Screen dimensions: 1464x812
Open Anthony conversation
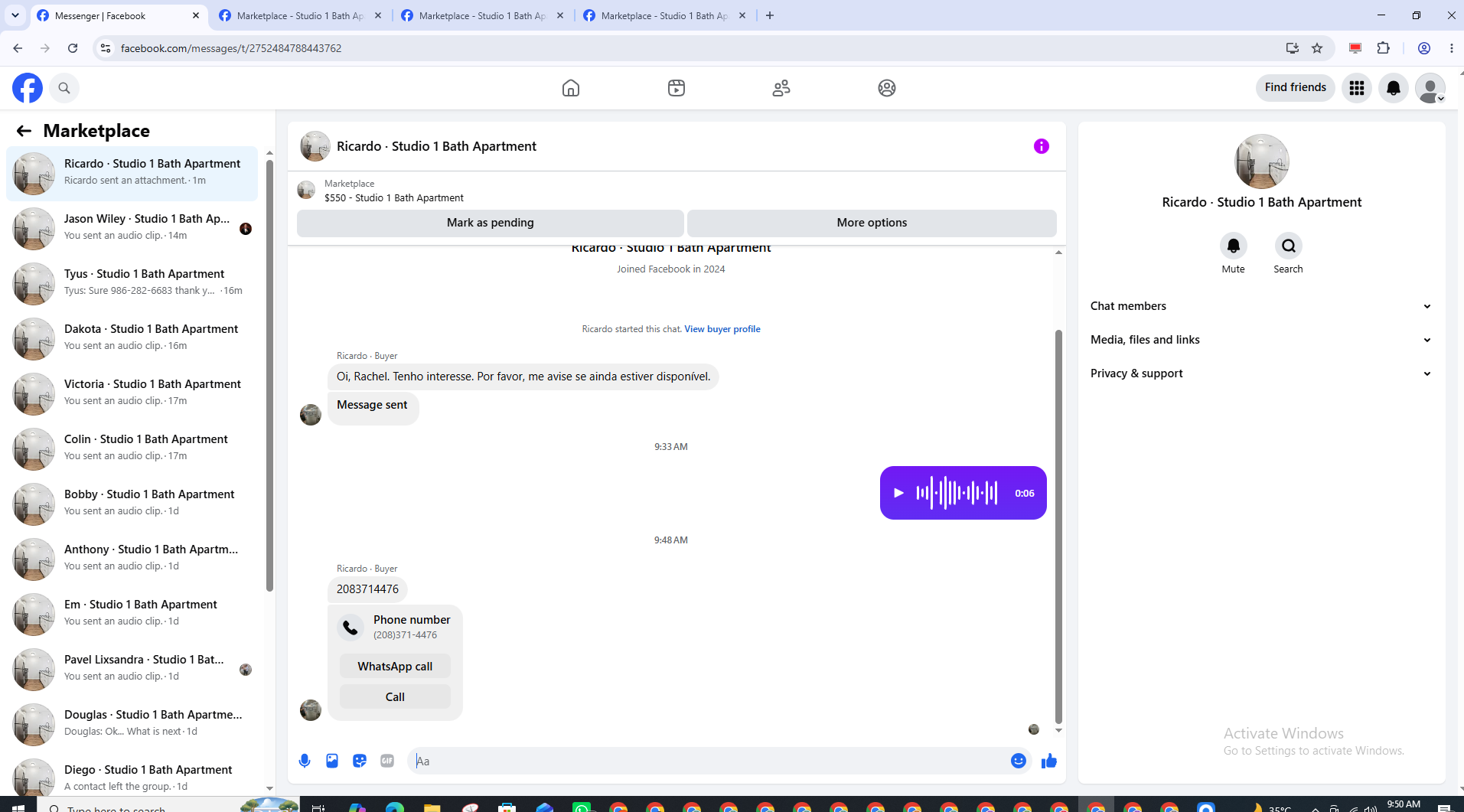click(x=132, y=559)
